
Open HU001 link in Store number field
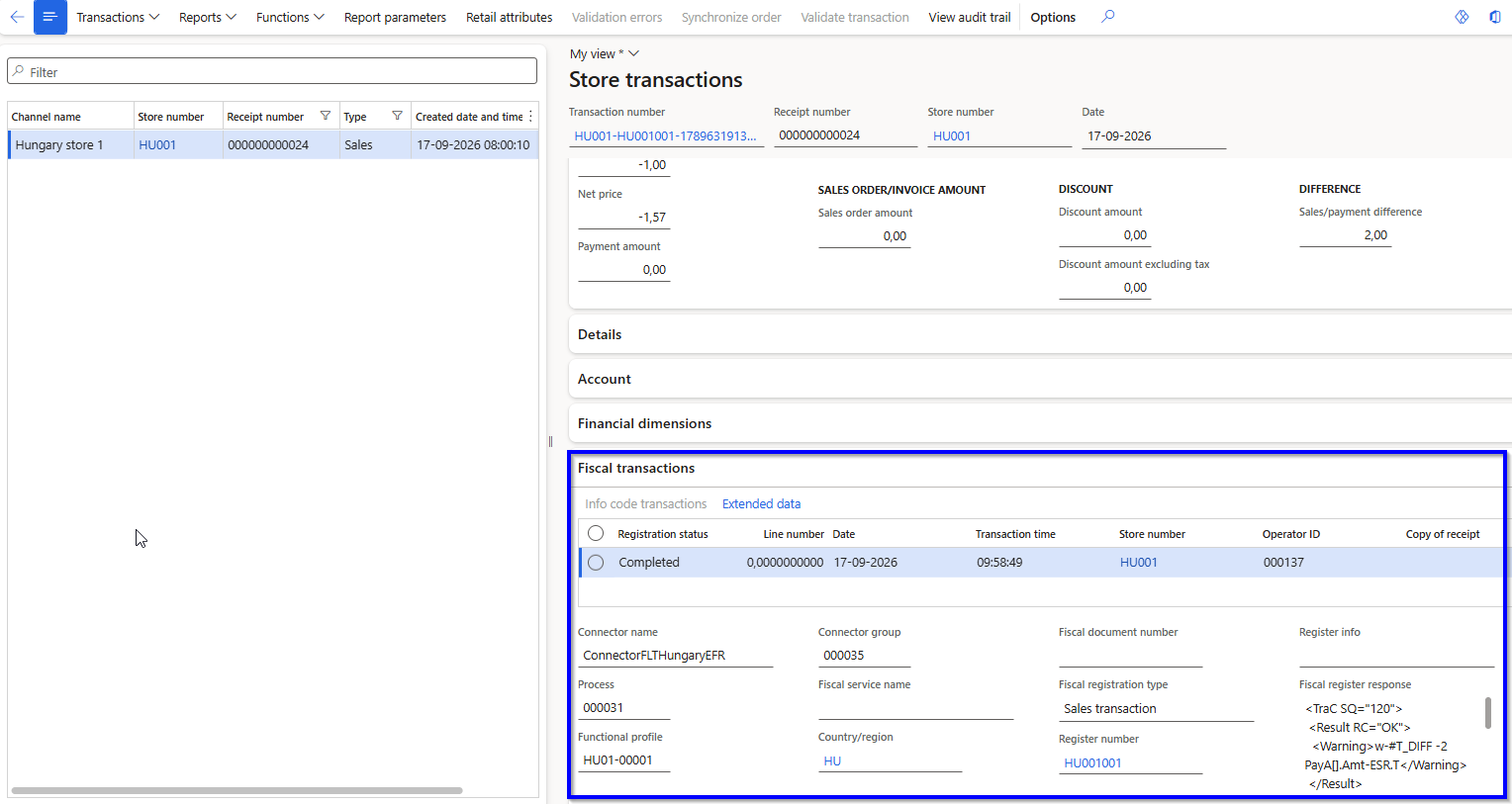pyautogui.click(x=952, y=135)
